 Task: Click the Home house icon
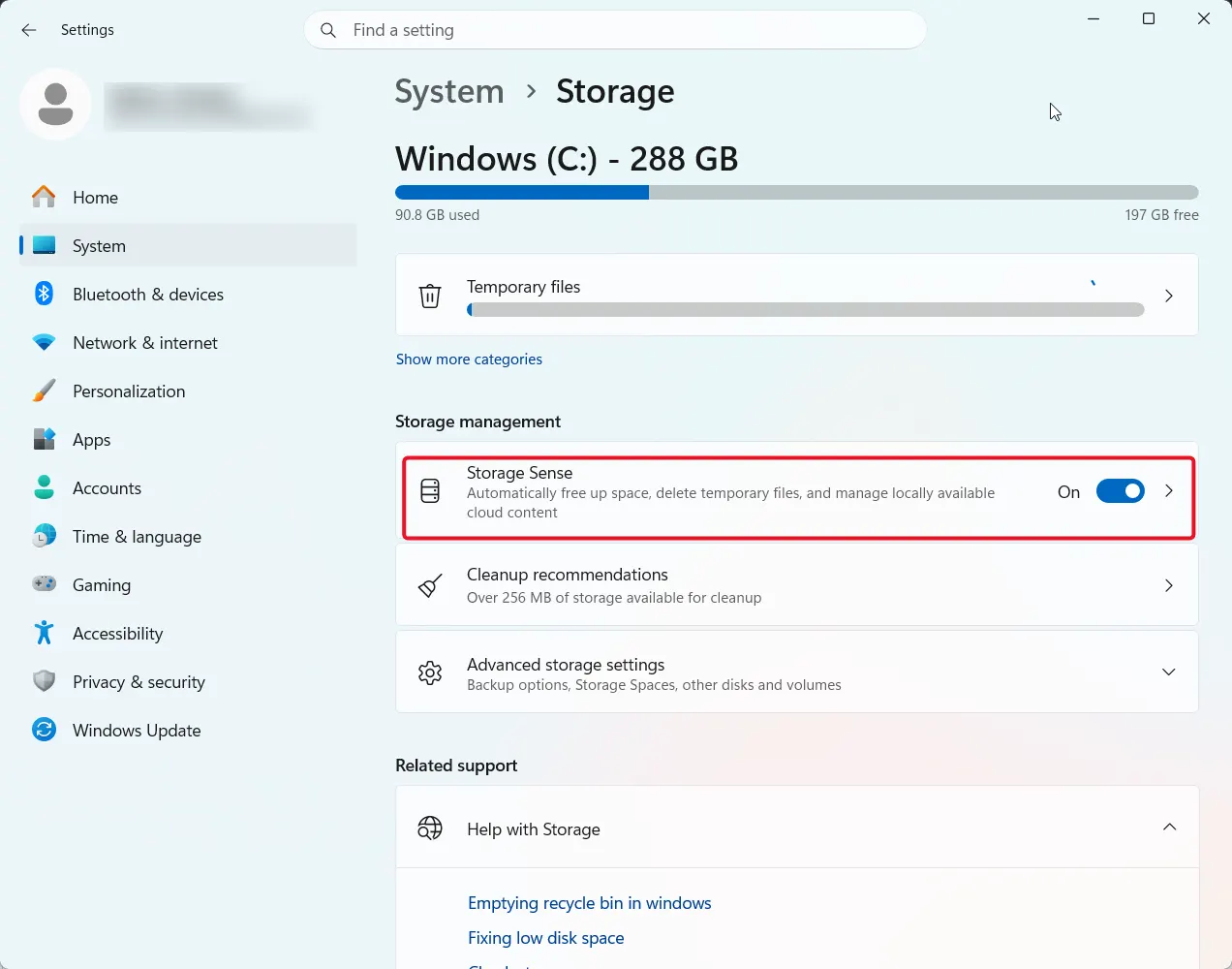pos(44,197)
